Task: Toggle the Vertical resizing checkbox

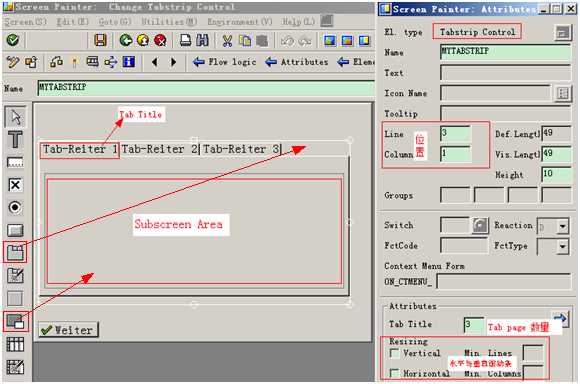Action: click(x=395, y=353)
